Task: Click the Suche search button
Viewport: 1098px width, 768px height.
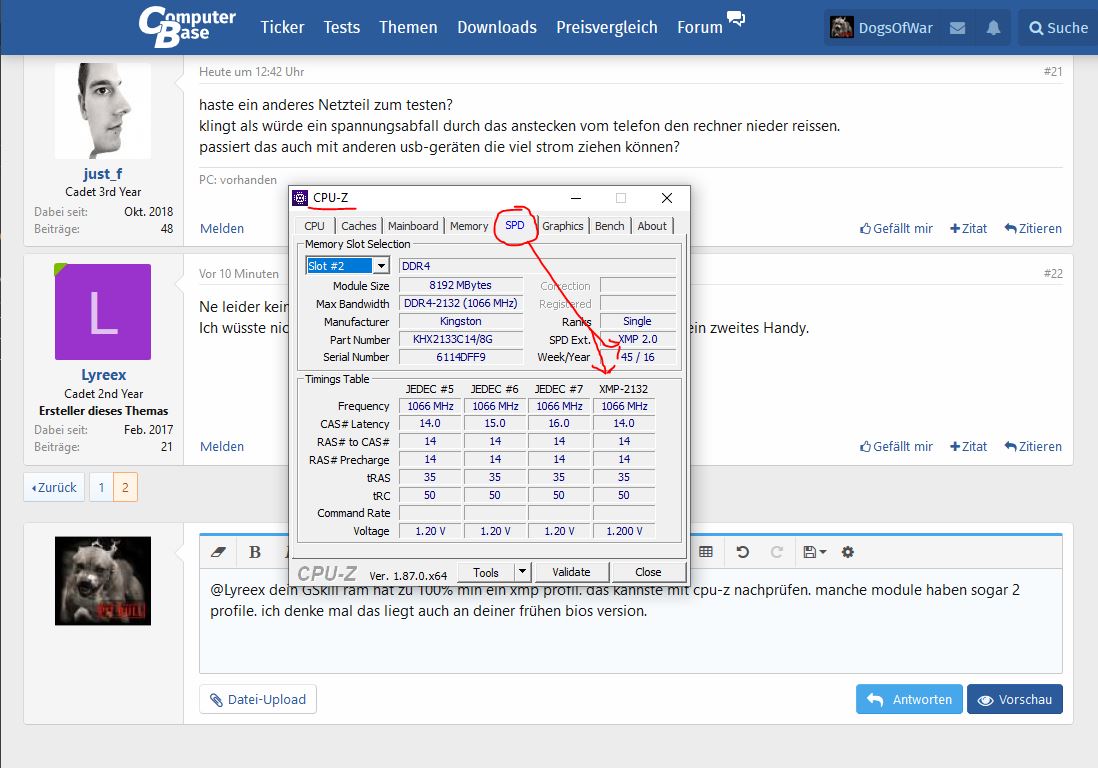Action: (x=1058, y=28)
